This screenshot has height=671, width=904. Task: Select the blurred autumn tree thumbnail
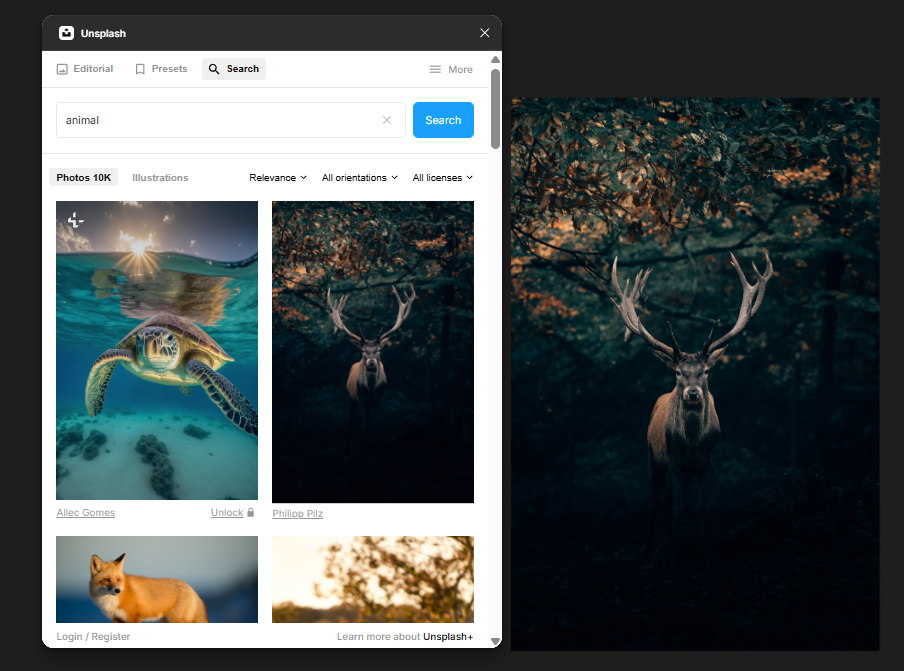point(373,579)
